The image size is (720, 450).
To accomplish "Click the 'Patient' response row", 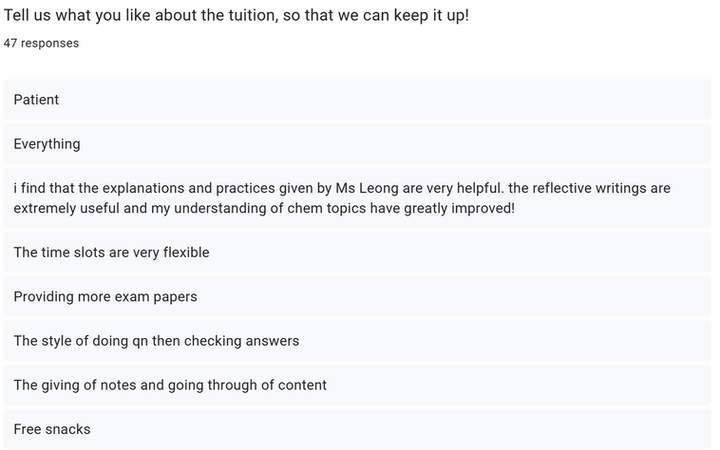I will (x=357, y=100).
